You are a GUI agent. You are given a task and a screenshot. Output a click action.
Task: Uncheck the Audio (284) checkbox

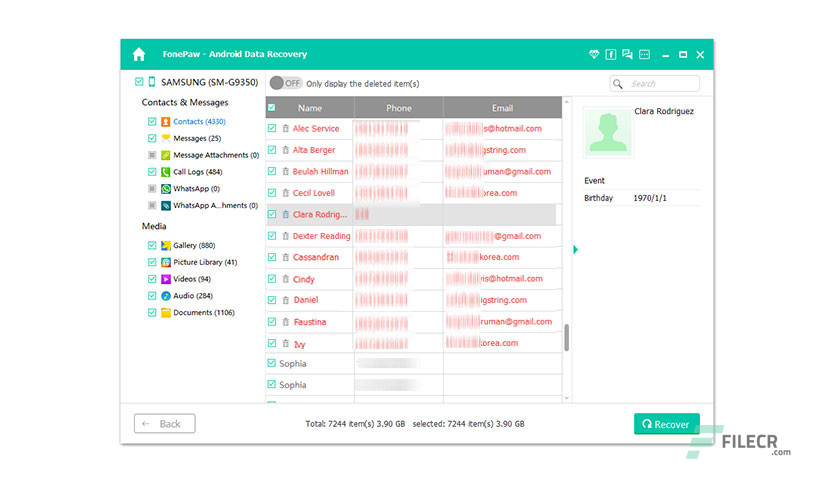point(152,296)
